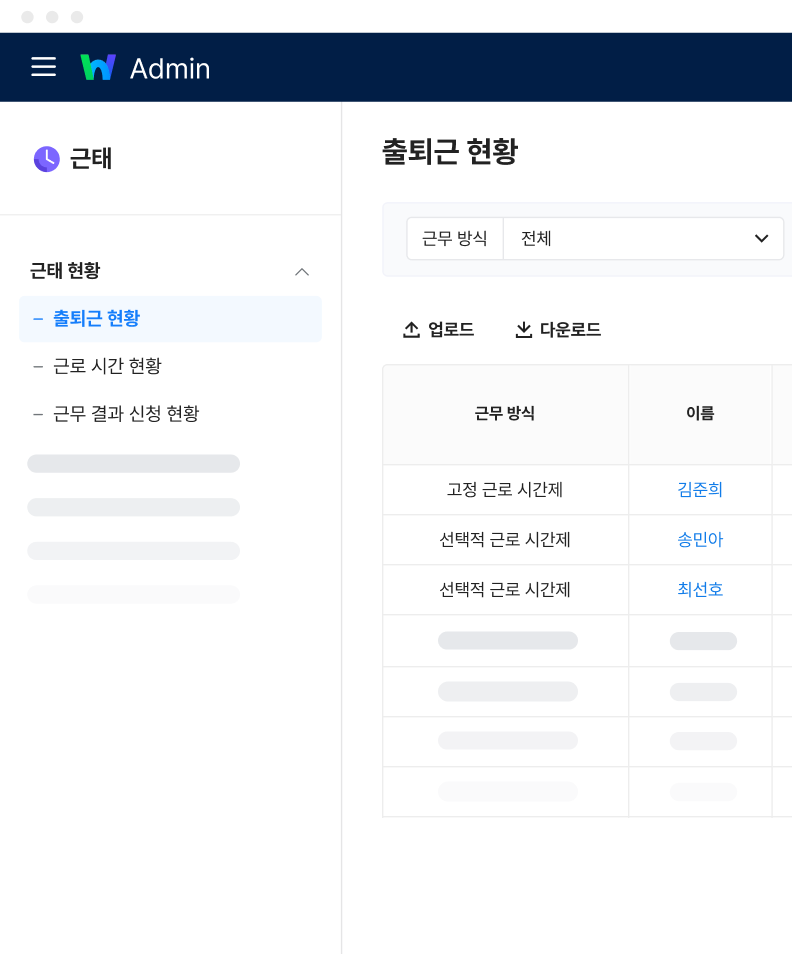Open the hamburger navigation menu
This screenshot has width=792, height=954.
(43, 67)
